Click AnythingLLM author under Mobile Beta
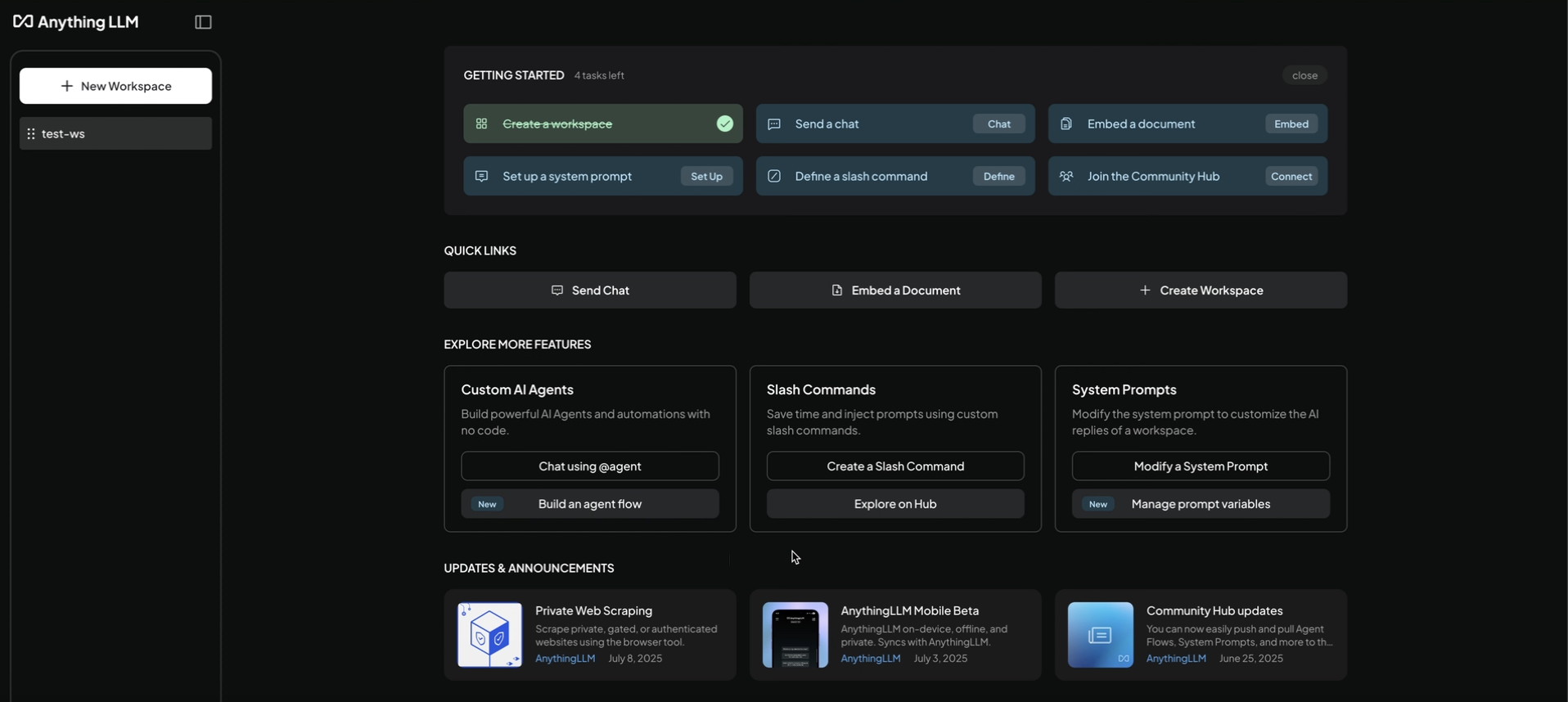This screenshot has width=1568, height=702. (871, 659)
